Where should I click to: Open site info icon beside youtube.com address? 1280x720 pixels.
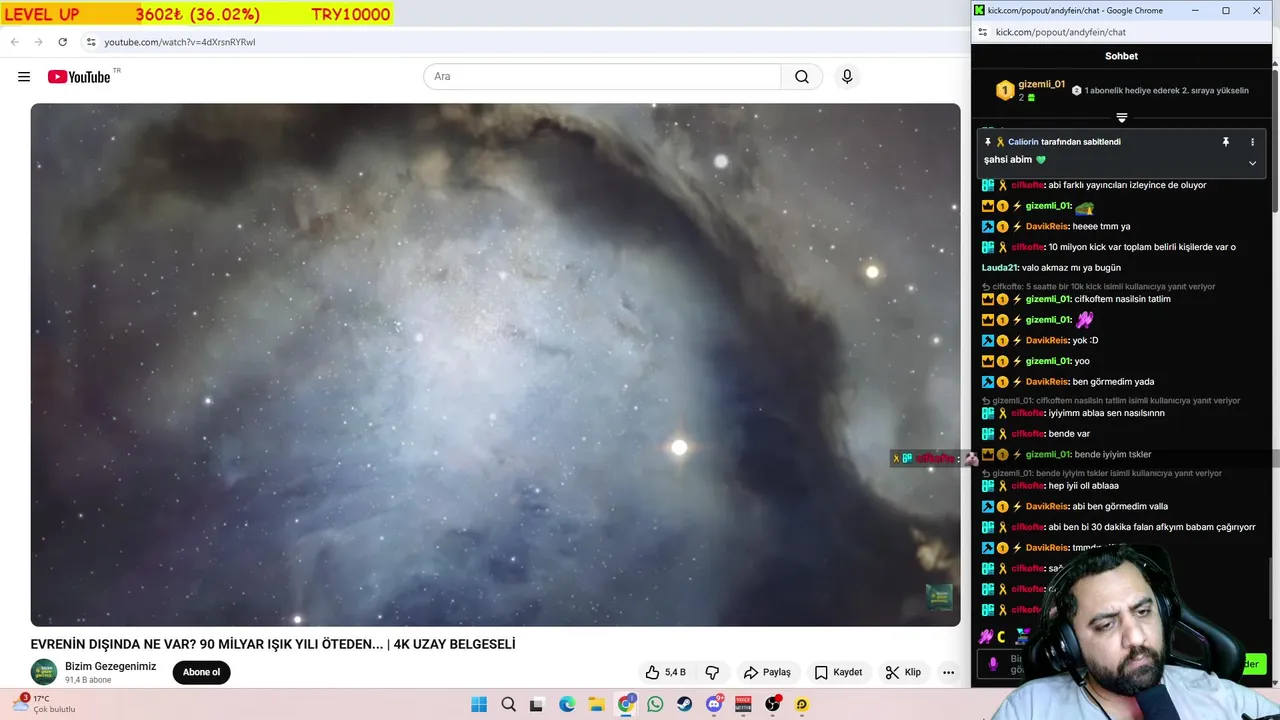(x=91, y=42)
